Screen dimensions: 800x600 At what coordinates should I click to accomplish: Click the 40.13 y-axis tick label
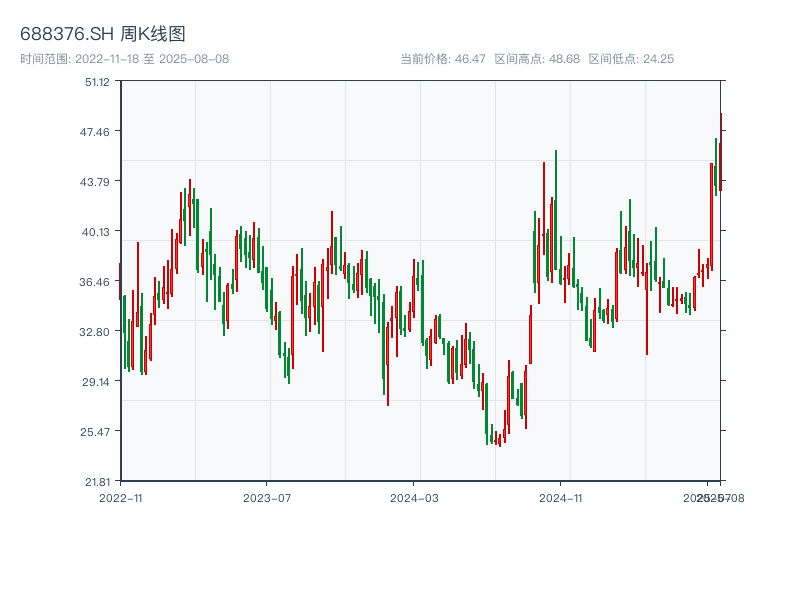97,231
